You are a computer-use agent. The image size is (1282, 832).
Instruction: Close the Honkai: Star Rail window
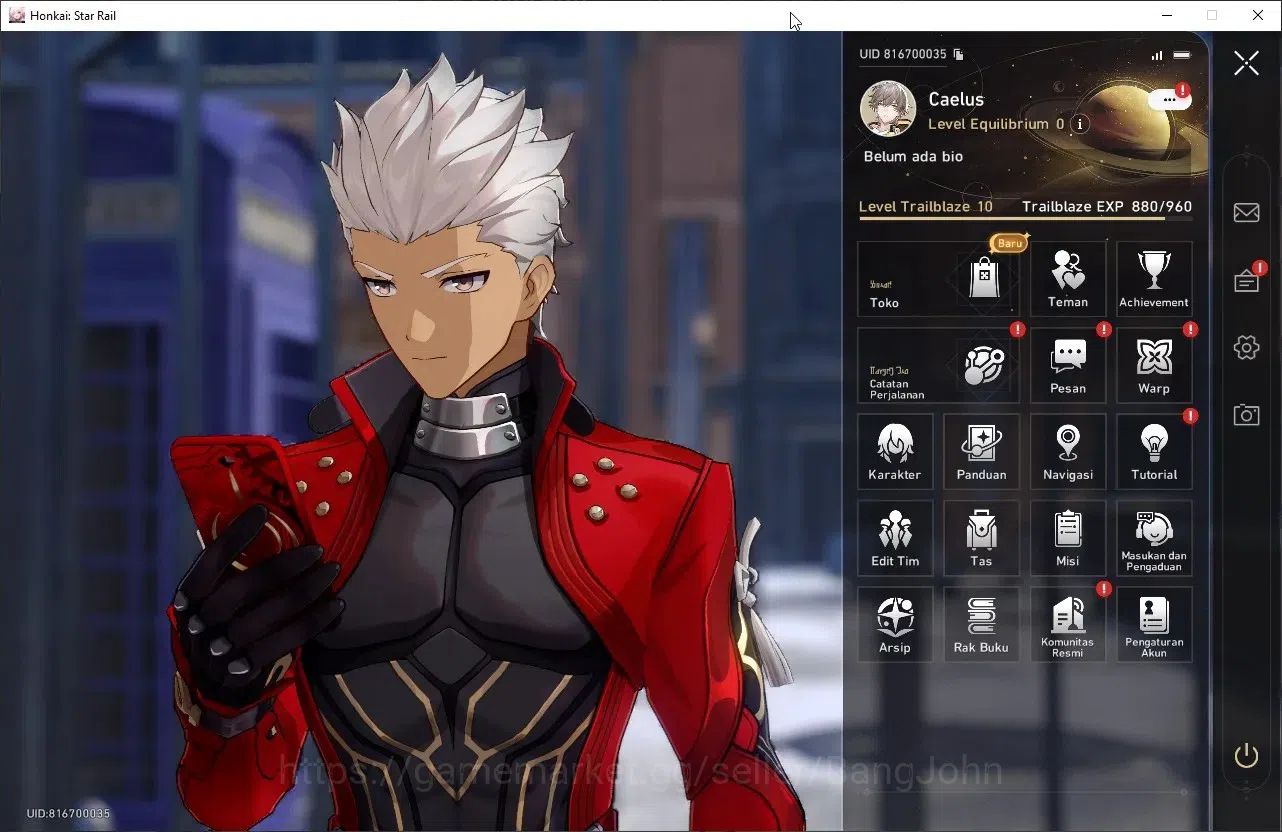1258,15
